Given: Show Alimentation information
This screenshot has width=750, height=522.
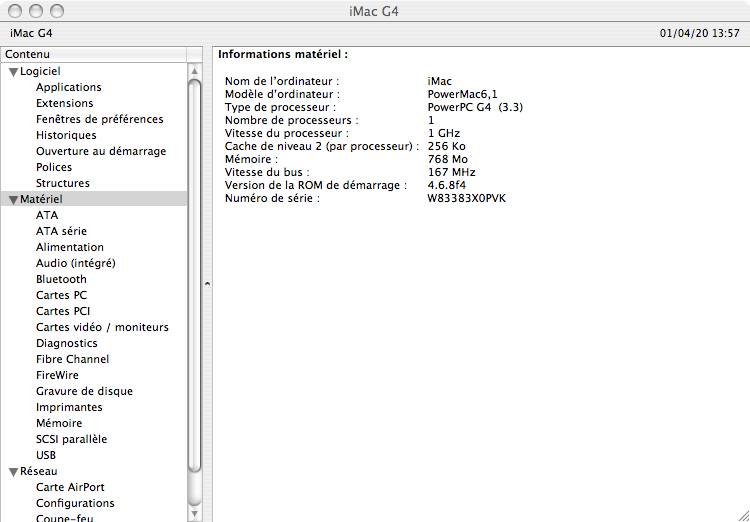Looking at the screenshot, I should 70,247.
